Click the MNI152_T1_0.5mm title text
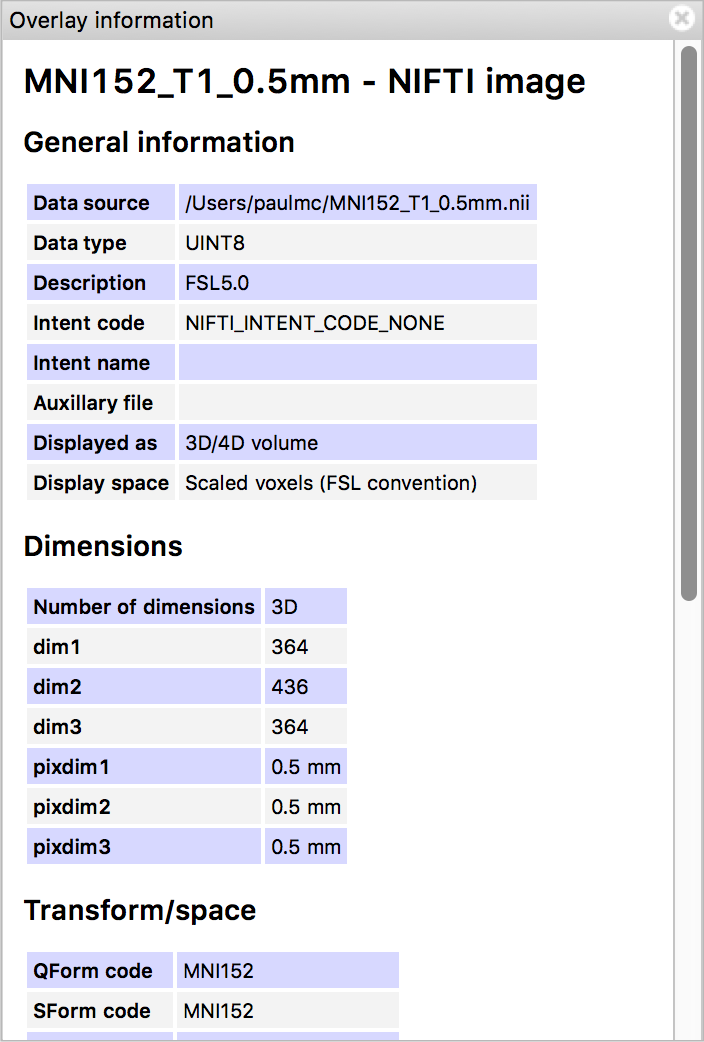 [x=304, y=80]
